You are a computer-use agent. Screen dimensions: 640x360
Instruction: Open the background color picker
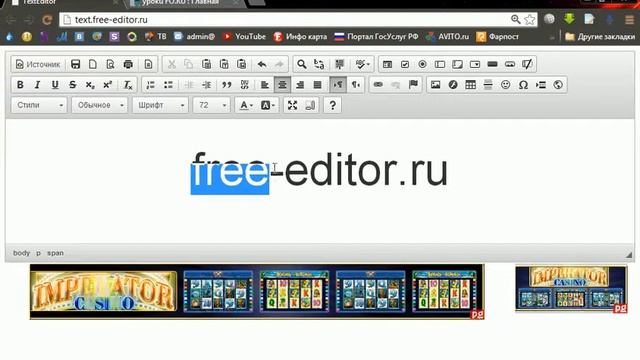(267, 105)
